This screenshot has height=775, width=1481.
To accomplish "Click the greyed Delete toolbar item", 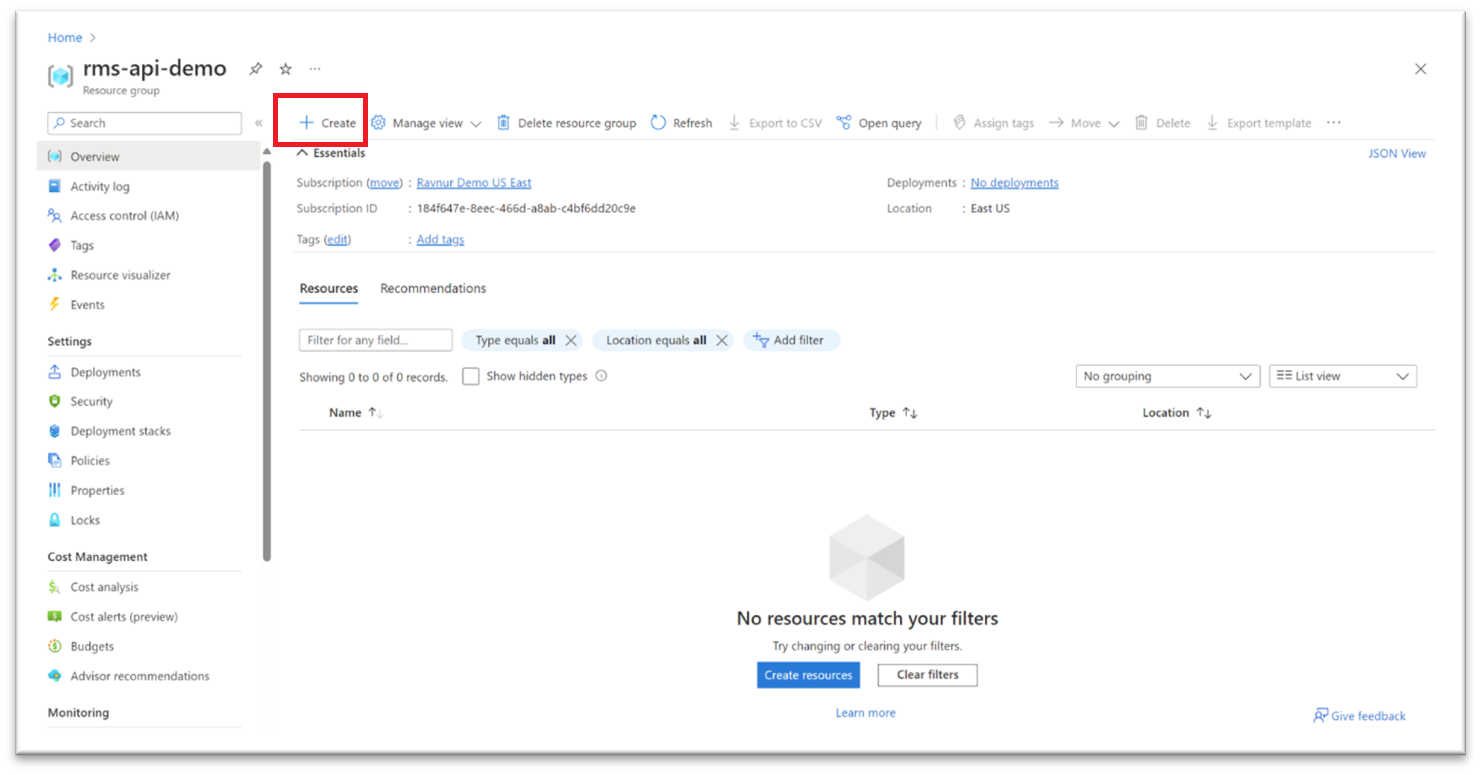I will [x=1162, y=123].
